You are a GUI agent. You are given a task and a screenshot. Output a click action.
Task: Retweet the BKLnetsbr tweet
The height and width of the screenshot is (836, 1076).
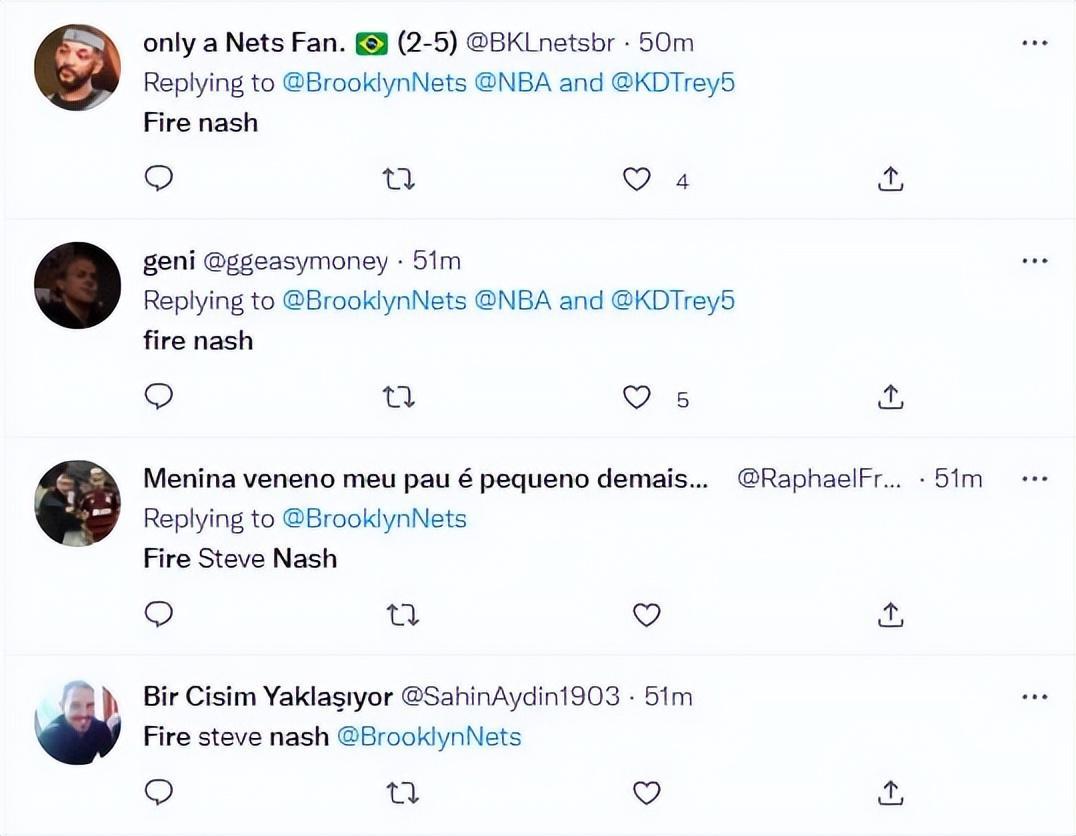[x=400, y=179]
